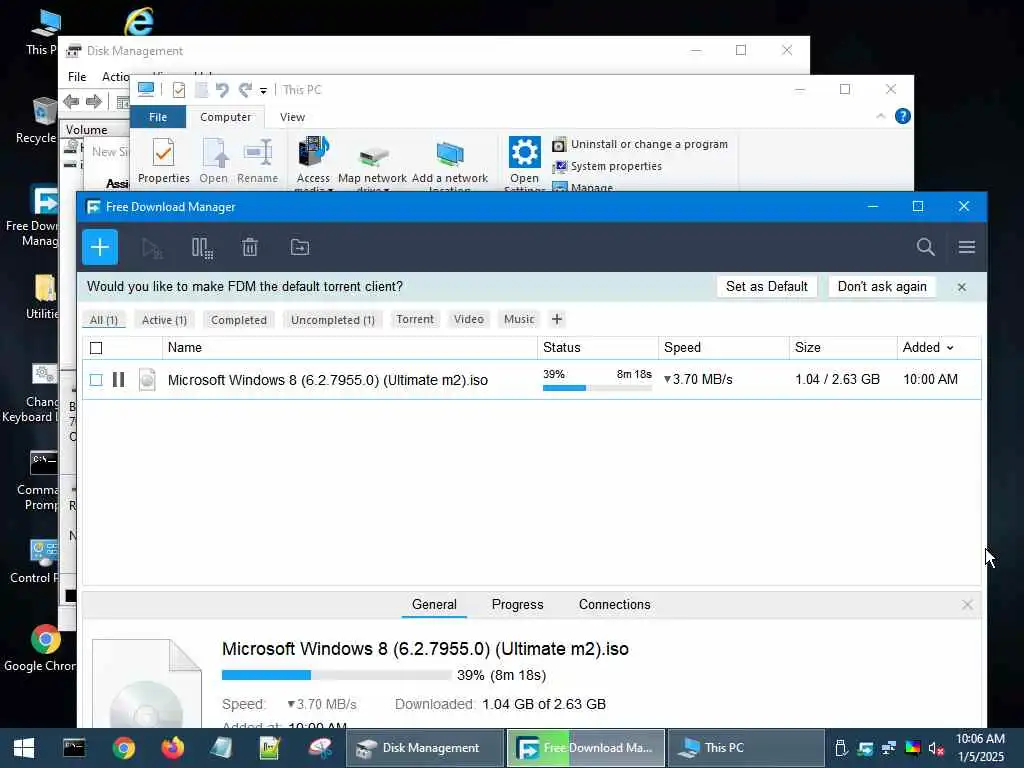Filter downloads by Active (1)
Image resolution: width=1024 pixels, height=768 pixels.
(165, 320)
